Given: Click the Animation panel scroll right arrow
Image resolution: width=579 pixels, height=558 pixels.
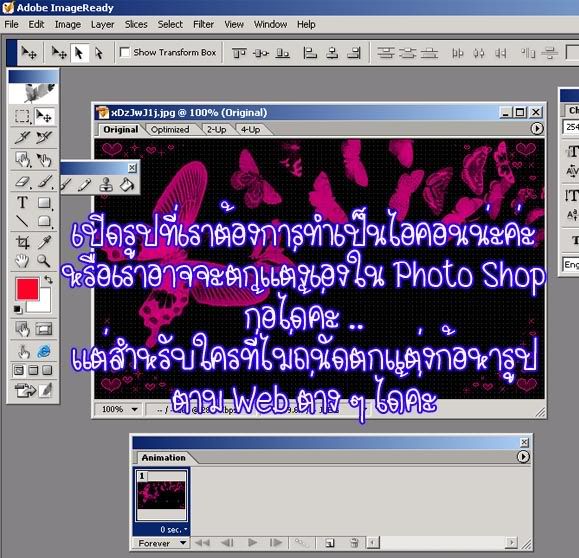Looking at the screenshot, I should pos(511,543).
